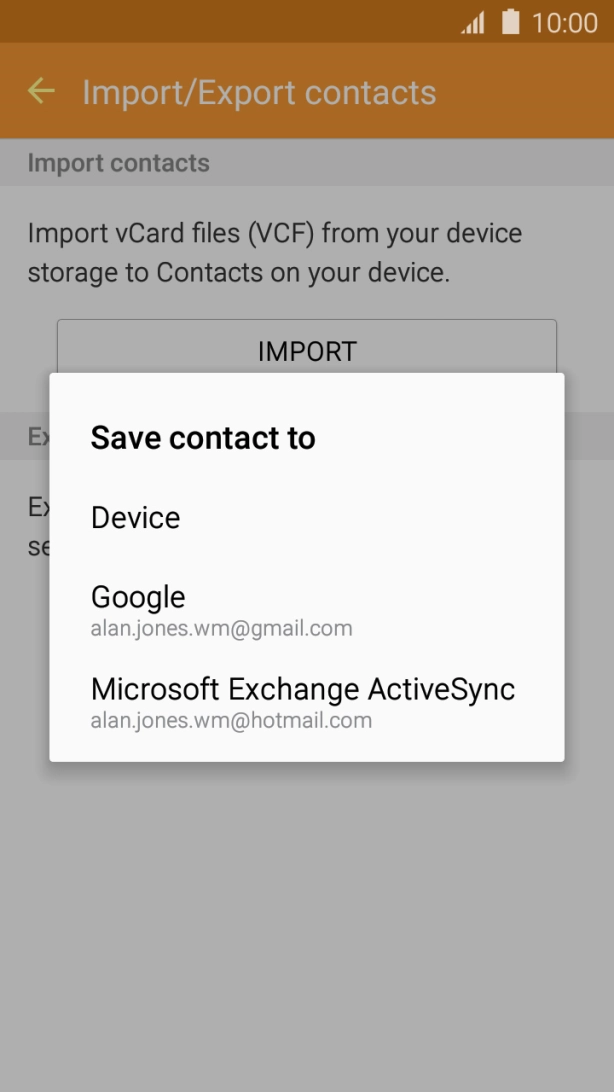Tap the alan.jones.wm@hotmail.com address
The width and height of the screenshot is (614, 1092).
[x=231, y=720]
